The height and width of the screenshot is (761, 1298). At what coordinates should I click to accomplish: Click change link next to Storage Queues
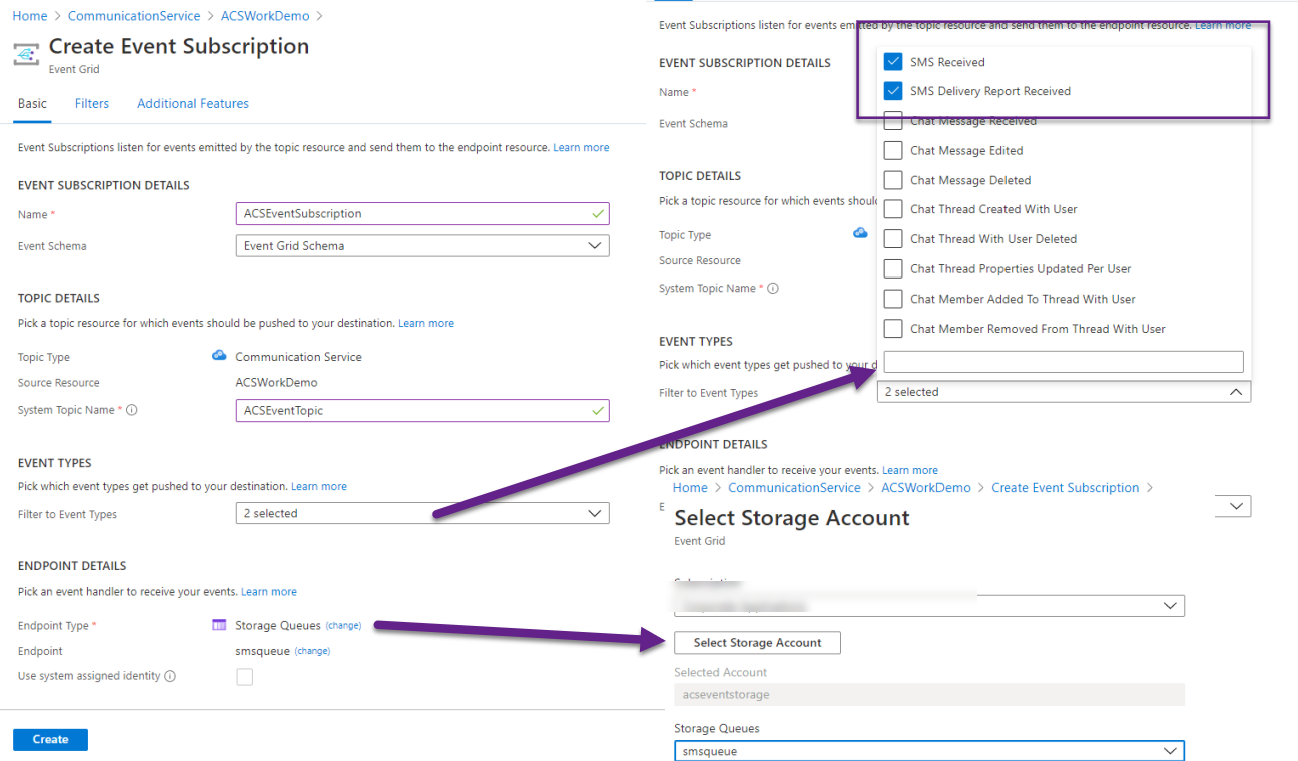pos(343,626)
